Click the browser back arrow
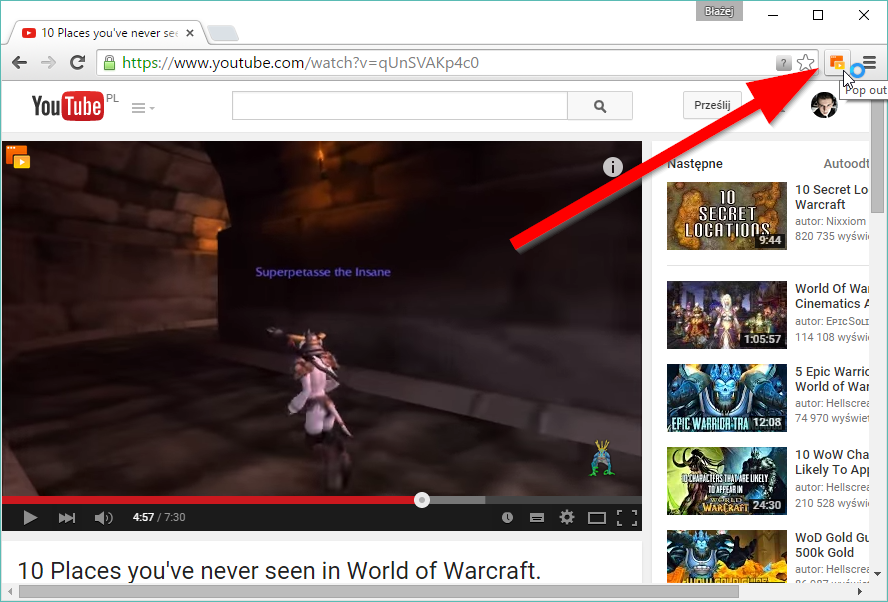This screenshot has width=888, height=602. 19,62
